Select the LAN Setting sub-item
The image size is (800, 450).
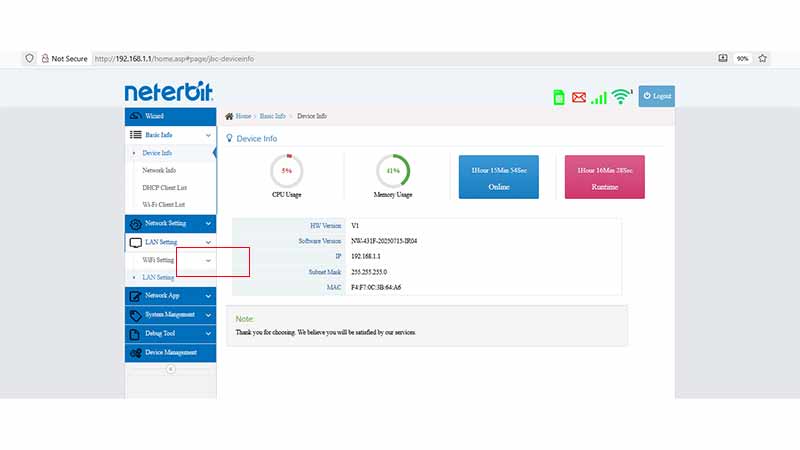tap(158, 278)
